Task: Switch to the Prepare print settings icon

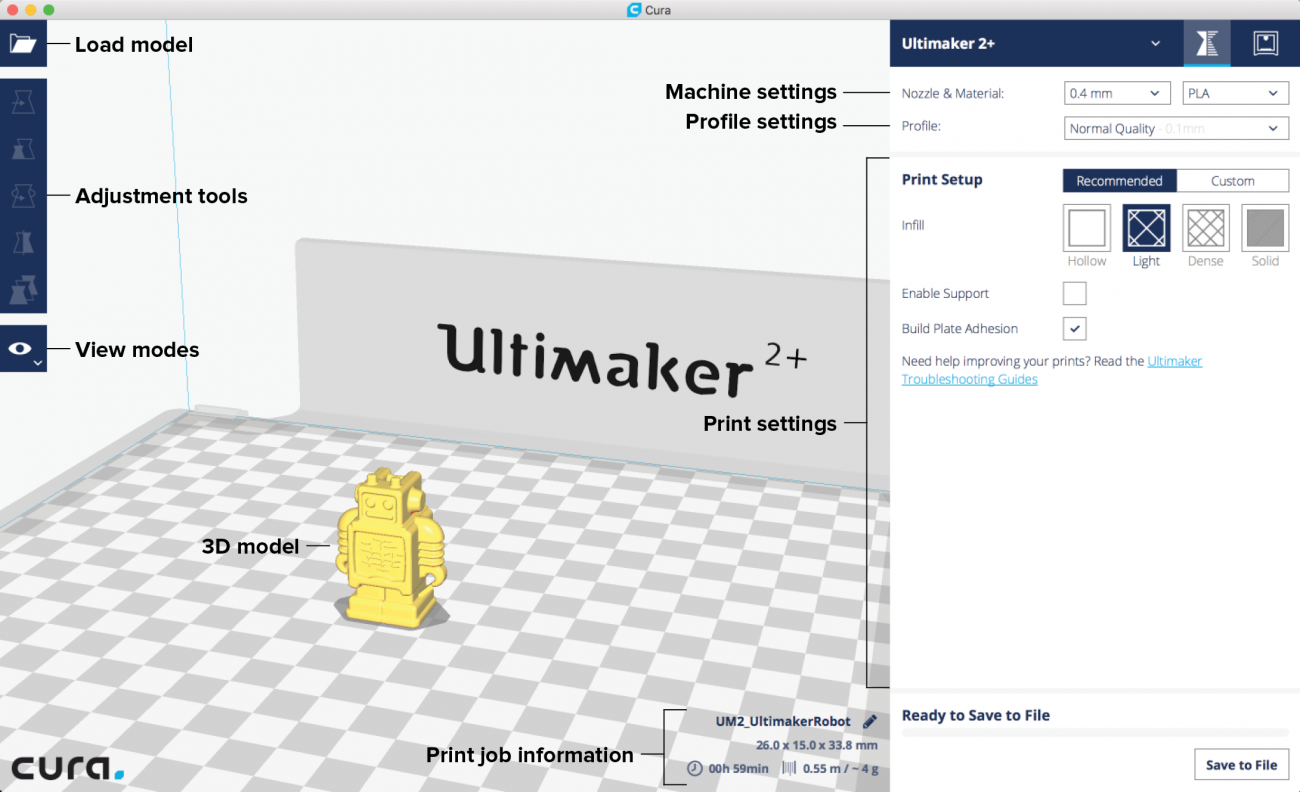Action: (1207, 43)
